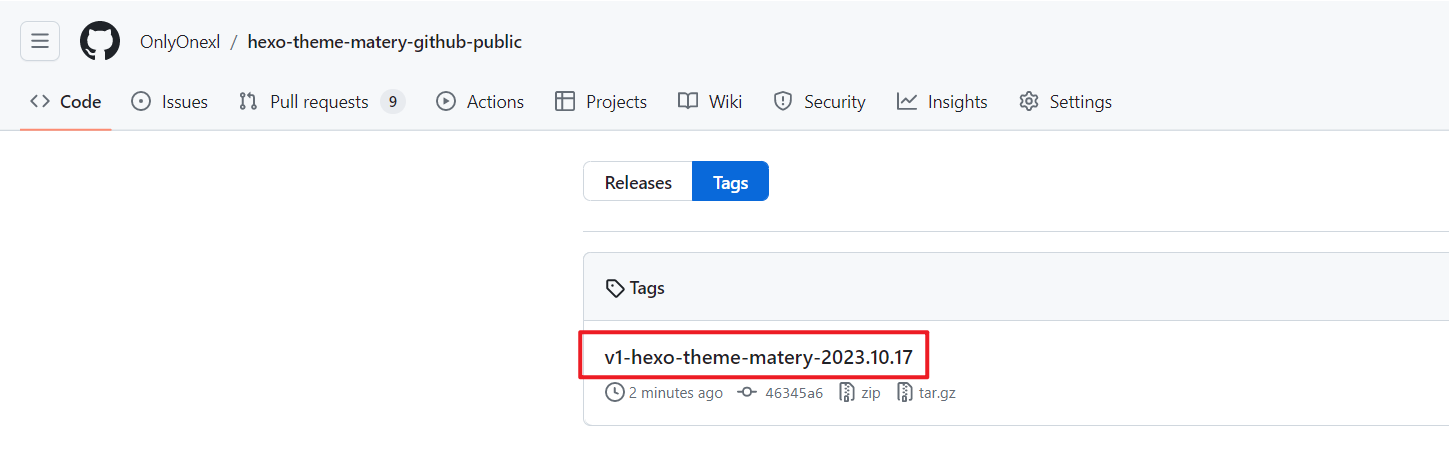Viewport: 1449px width, 476px height.
Task: Click the Insights graph icon
Action: pos(907,102)
